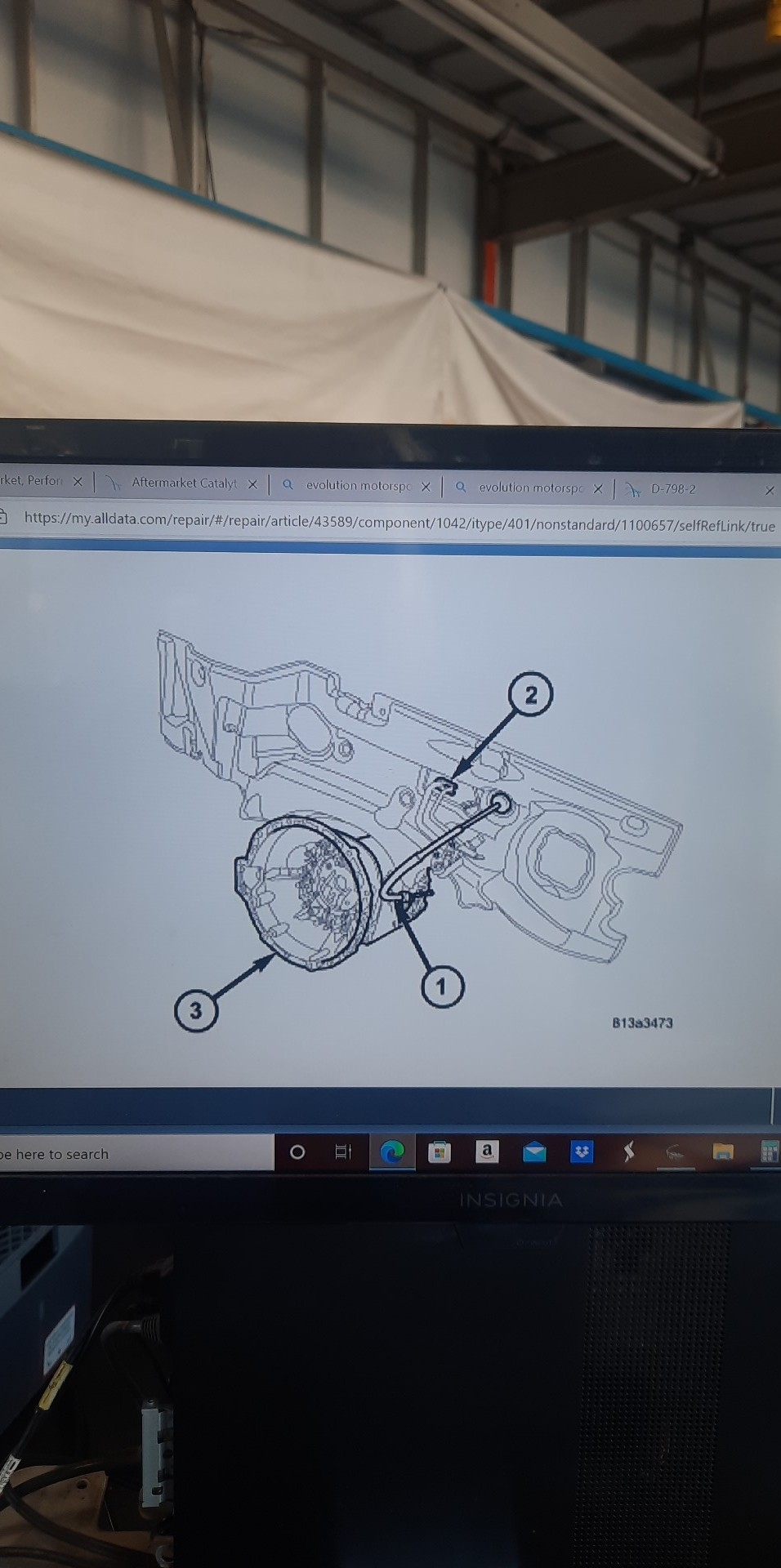This screenshot has height=1568, width=781.
Task: Open the Microsoft Store taskbar icon
Action: click(440, 1152)
